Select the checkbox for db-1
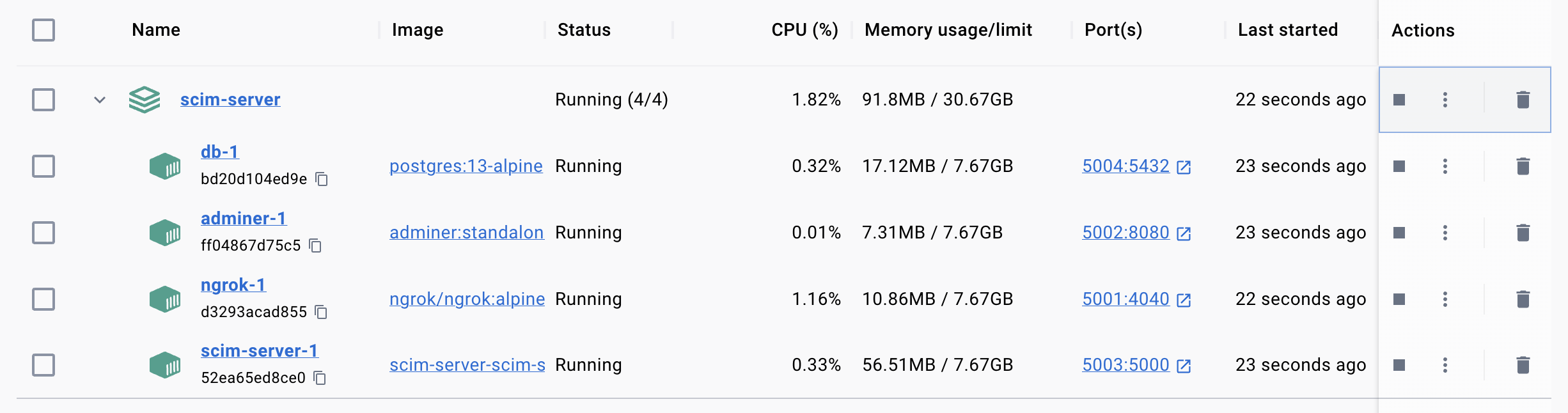The height and width of the screenshot is (413, 1568). point(43,166)
